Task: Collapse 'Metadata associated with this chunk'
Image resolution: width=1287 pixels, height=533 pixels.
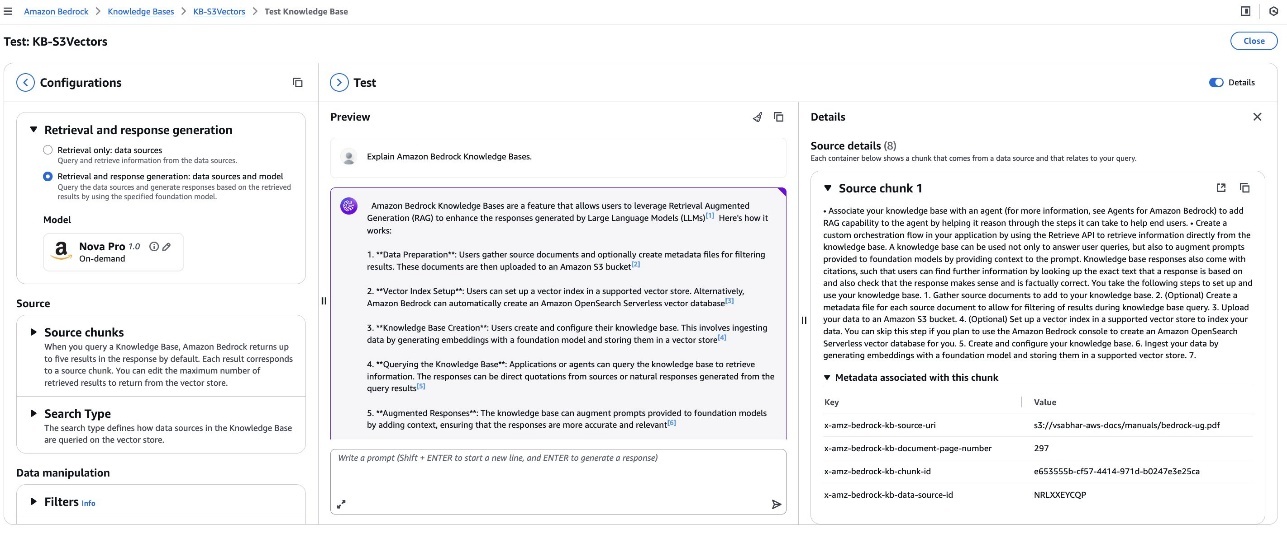Action: pos(827,378)
